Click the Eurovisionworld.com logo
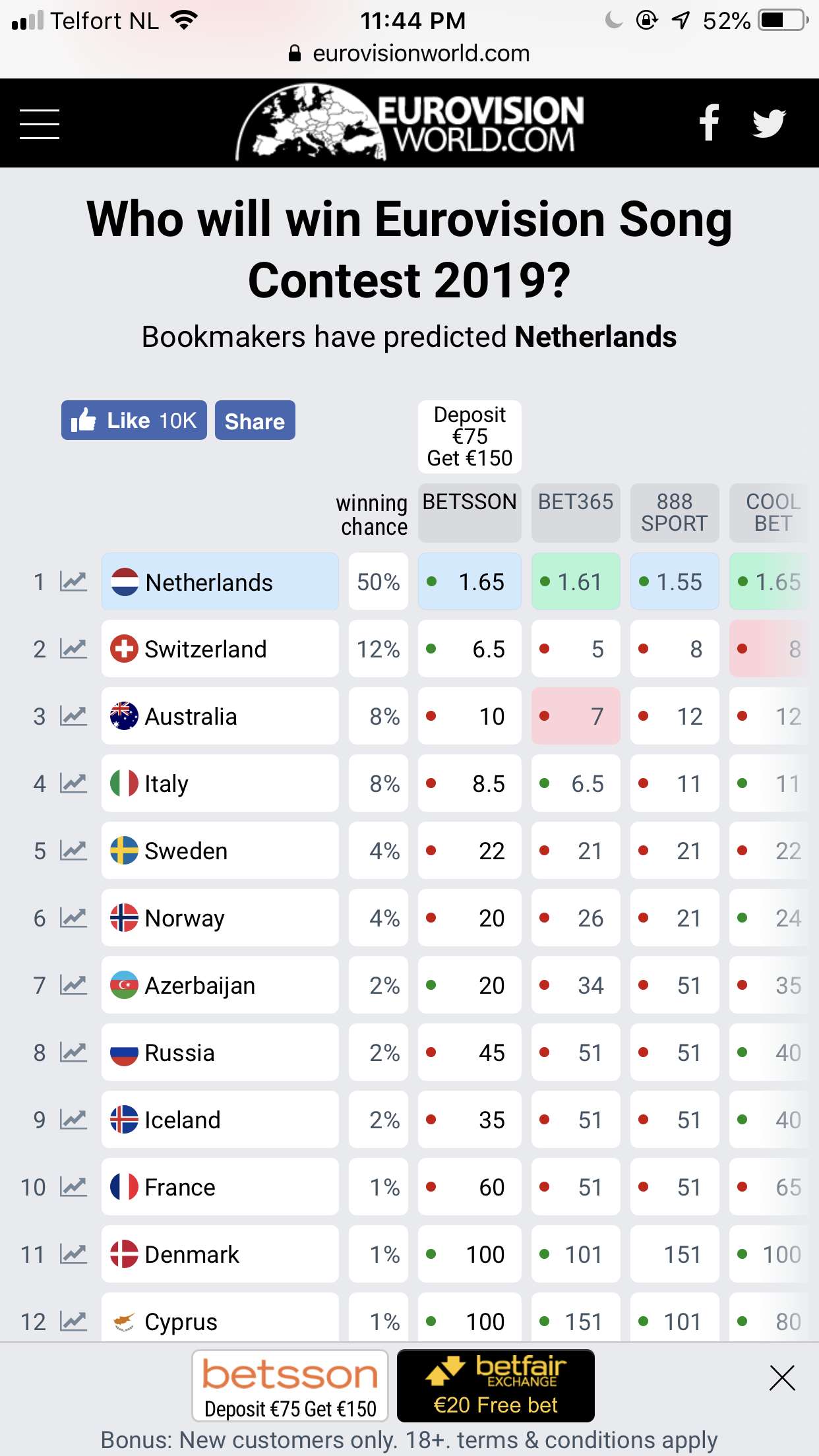819x1456 pixels. [409, 123]
